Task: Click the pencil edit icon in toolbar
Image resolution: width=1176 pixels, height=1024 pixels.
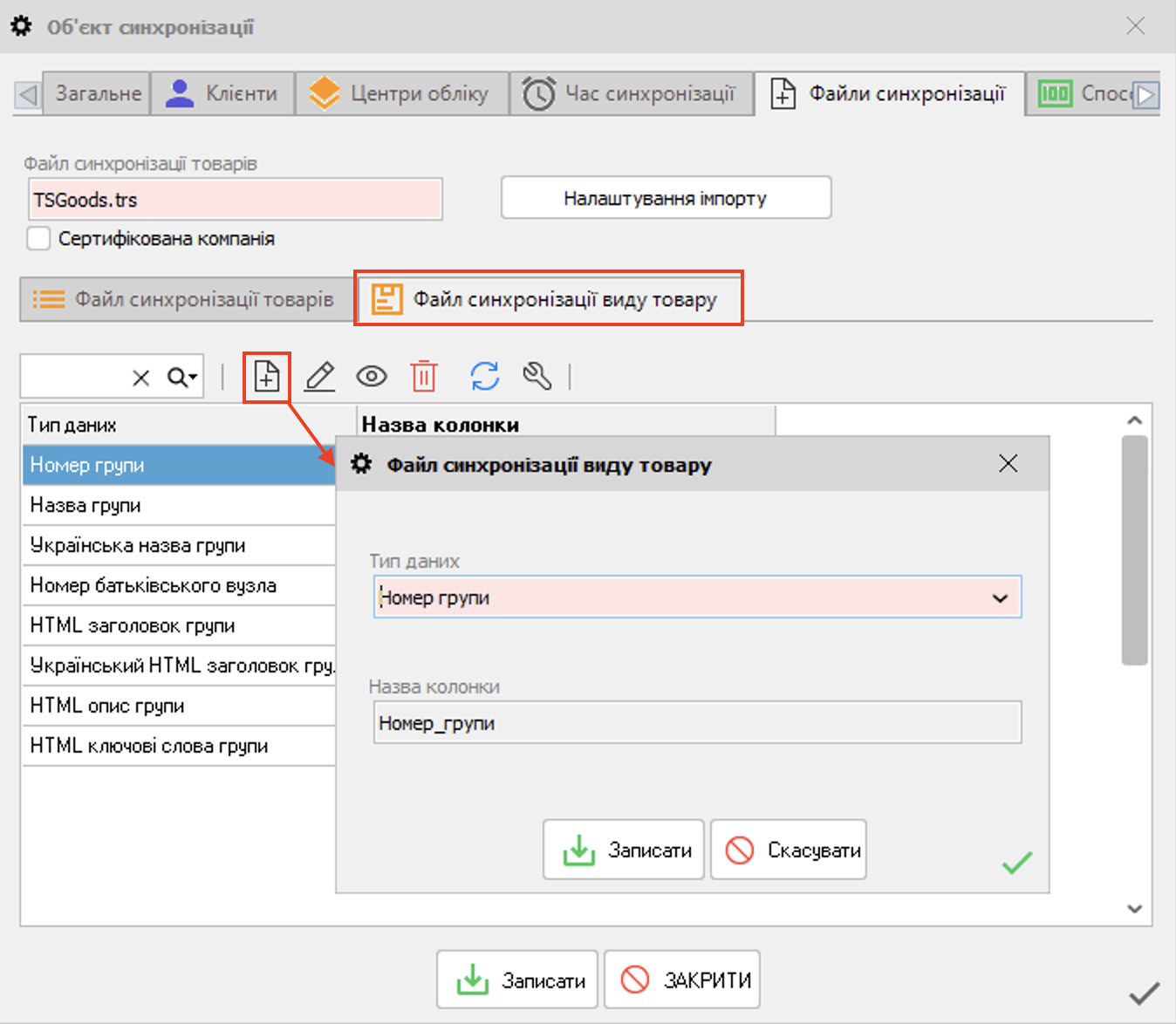Action: pos(320,377)
